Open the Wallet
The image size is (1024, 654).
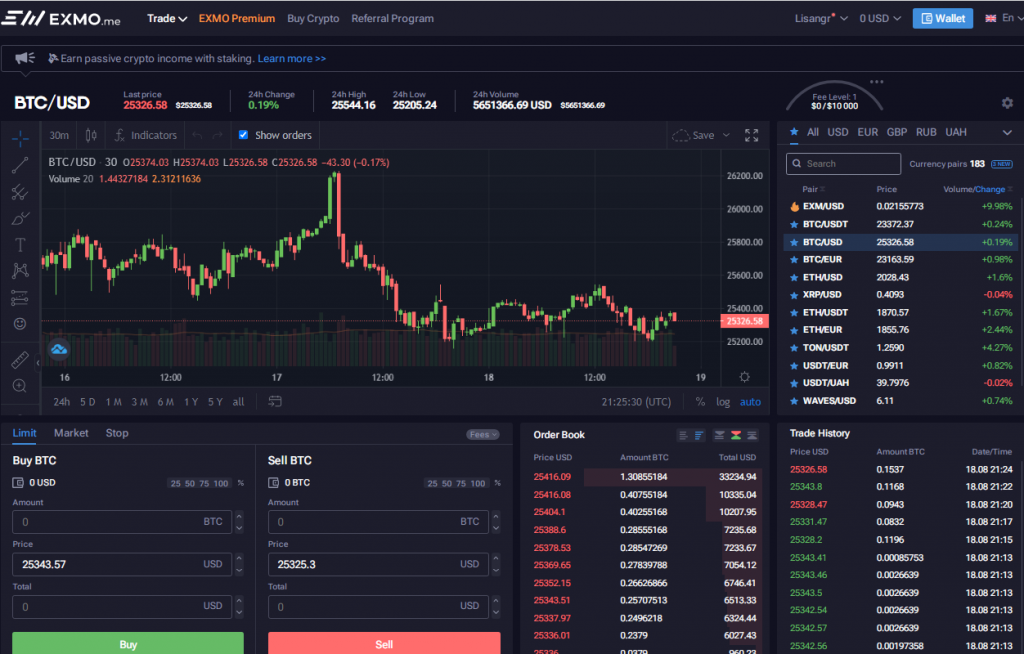pyautogui.click(x=942, y=18)
